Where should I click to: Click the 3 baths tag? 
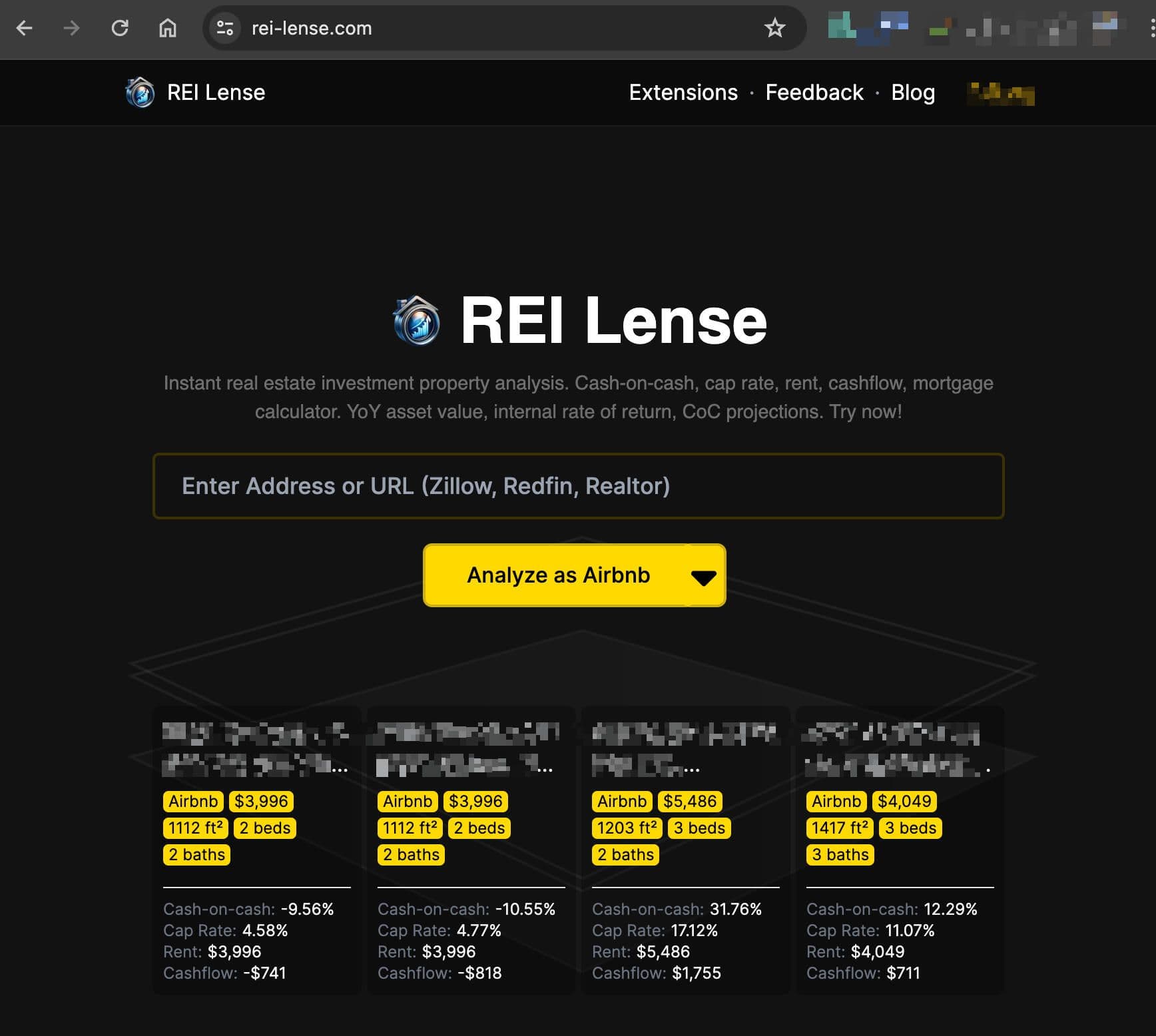click(x=840, y=854)
